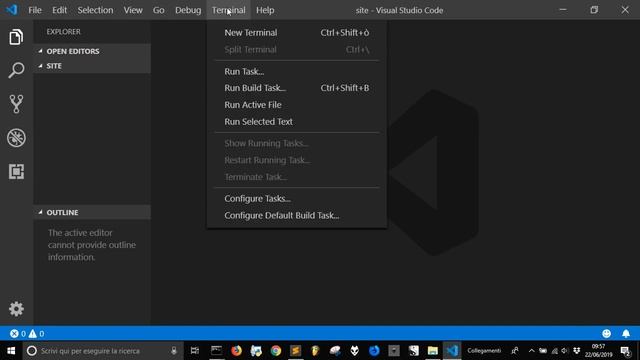The image size is (640, 360).
Task: Open Sublime Text from the taskbar
Action: pyautogui.click(x=296, y=351)
